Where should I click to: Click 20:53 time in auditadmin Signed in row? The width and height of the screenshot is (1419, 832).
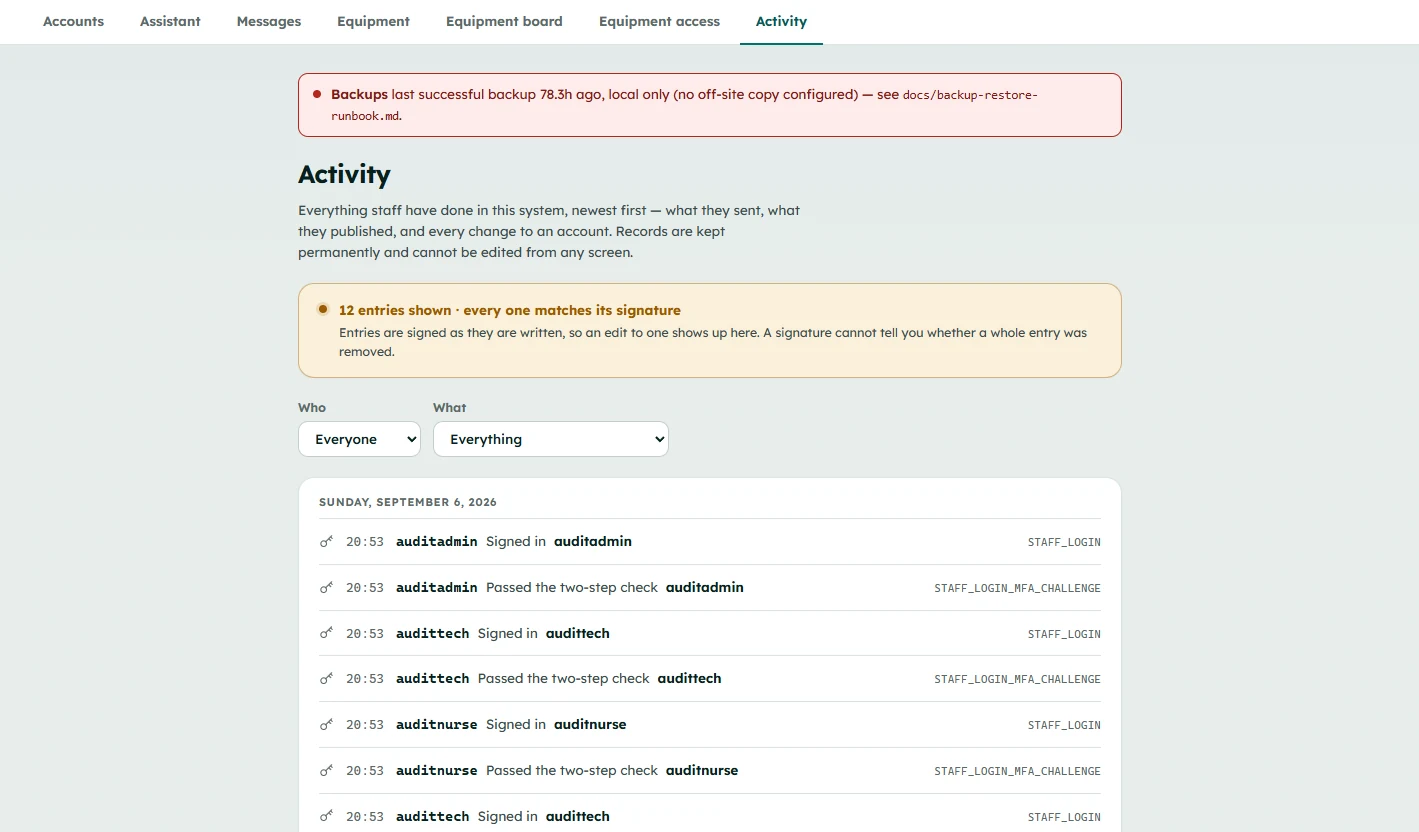[365, 542]
